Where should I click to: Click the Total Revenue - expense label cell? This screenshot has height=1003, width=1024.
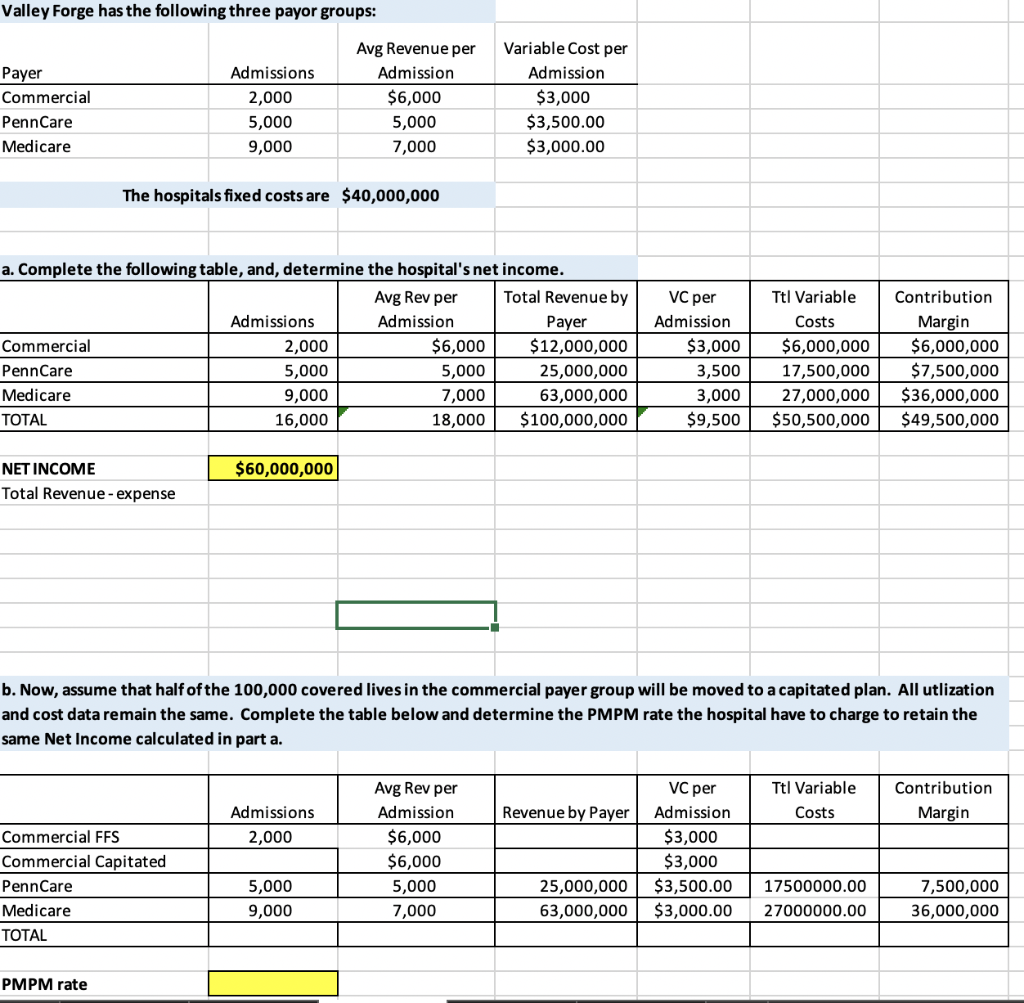(87, 493)
